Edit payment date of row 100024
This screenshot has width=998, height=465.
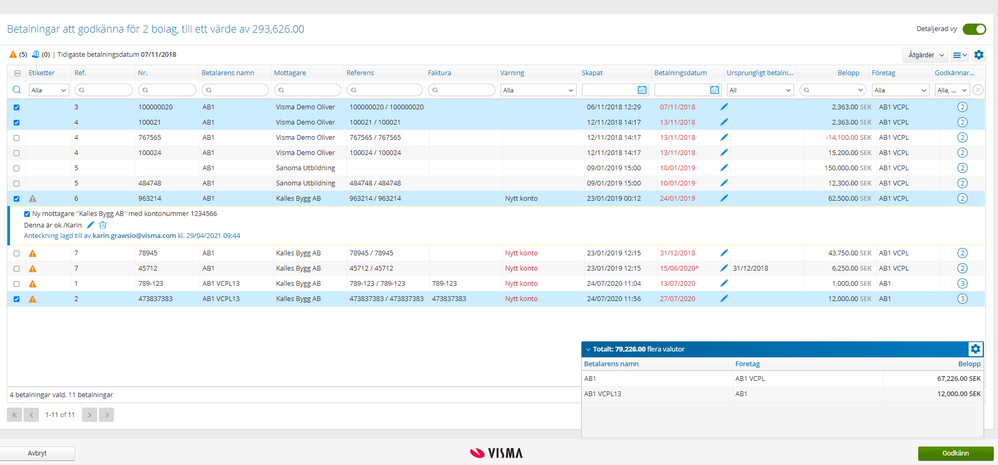pos(723,153)
